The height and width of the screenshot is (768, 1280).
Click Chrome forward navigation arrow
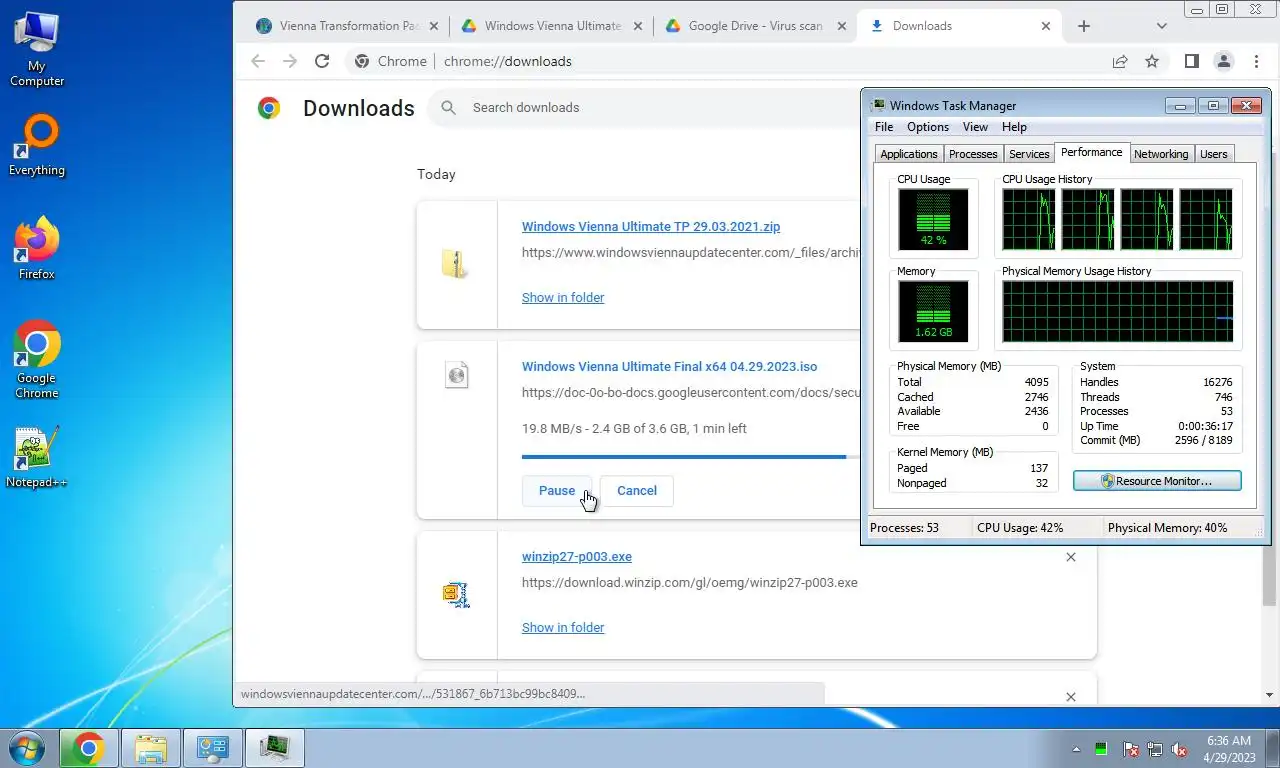(290, 61)
